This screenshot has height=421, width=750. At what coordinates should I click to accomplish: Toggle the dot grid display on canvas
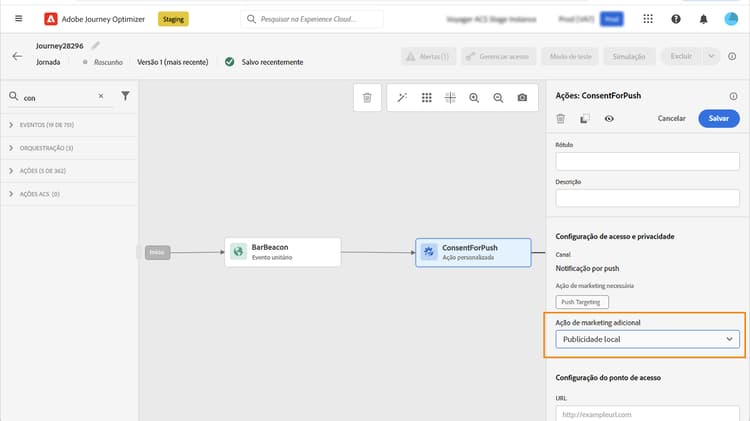[426, 97]
